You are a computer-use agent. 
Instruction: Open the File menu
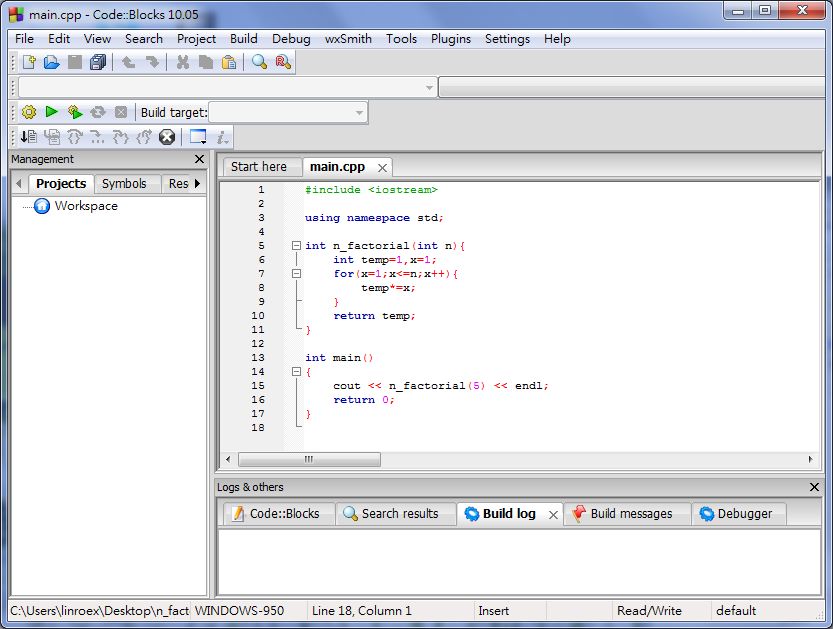pyautogui.click(x=24, y=39)
